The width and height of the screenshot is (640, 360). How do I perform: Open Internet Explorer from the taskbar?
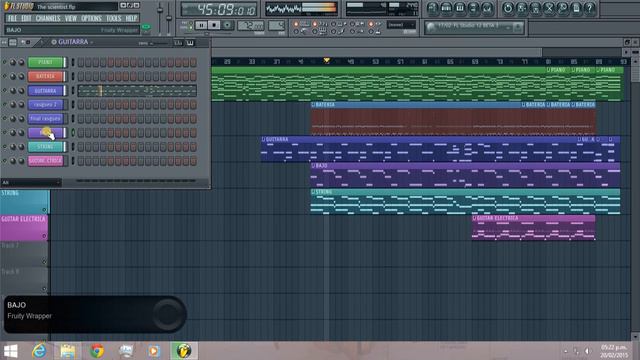pyautogui.click(x=39, y=351)
